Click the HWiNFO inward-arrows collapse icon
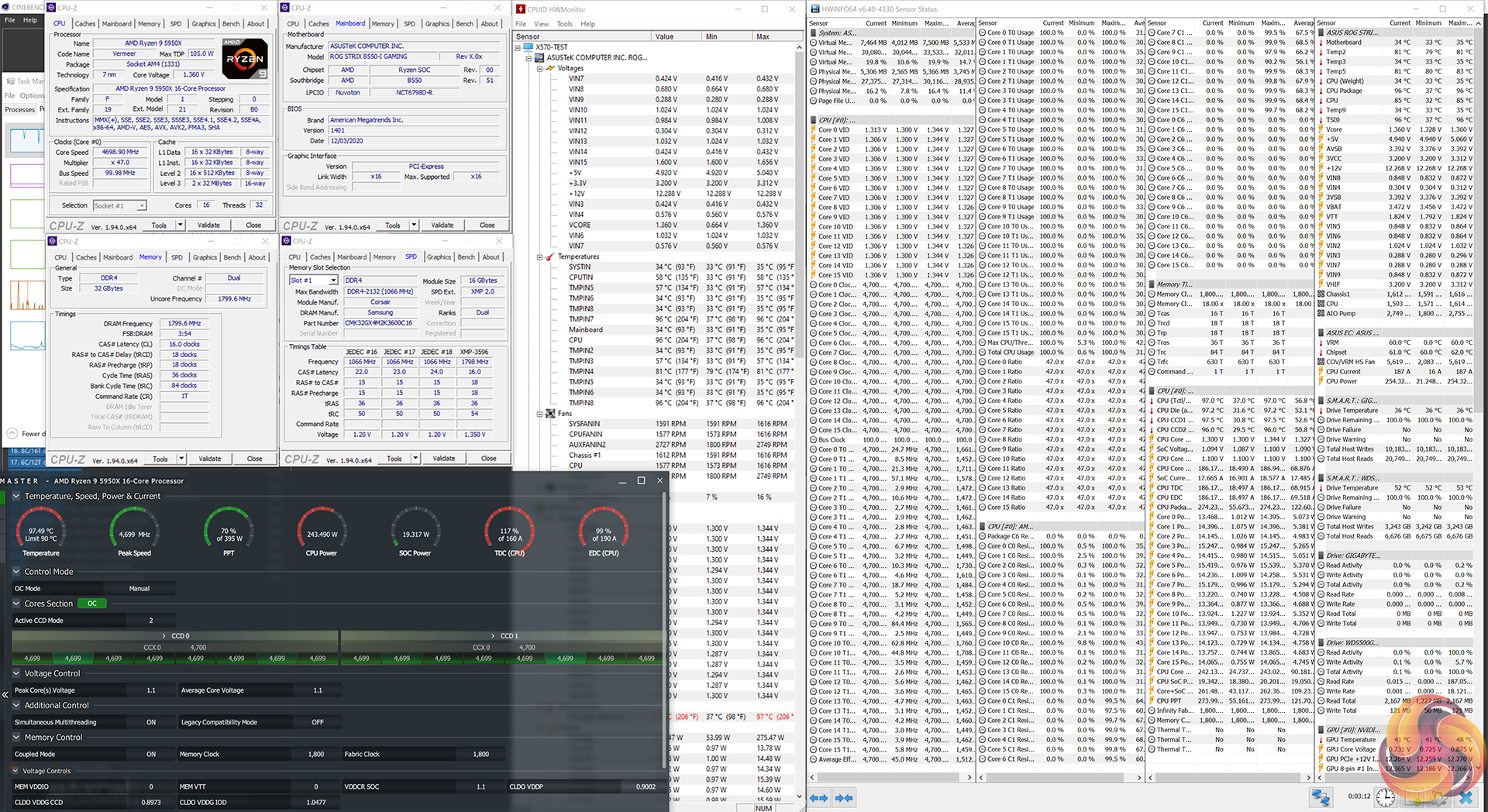 click(x=844, y=797)
